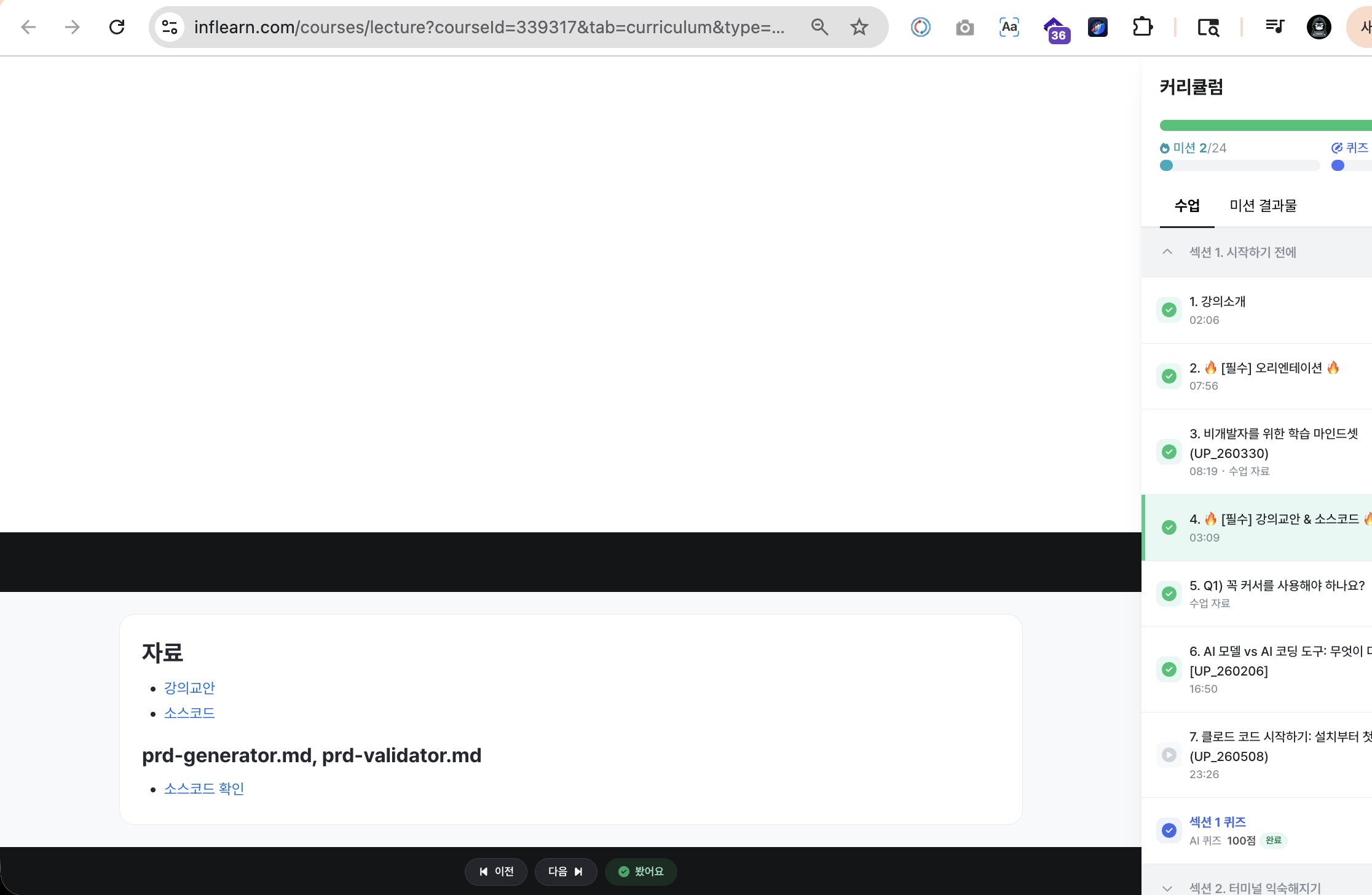
Task: Go back to the previous page
Action: [x=28, y=27]
